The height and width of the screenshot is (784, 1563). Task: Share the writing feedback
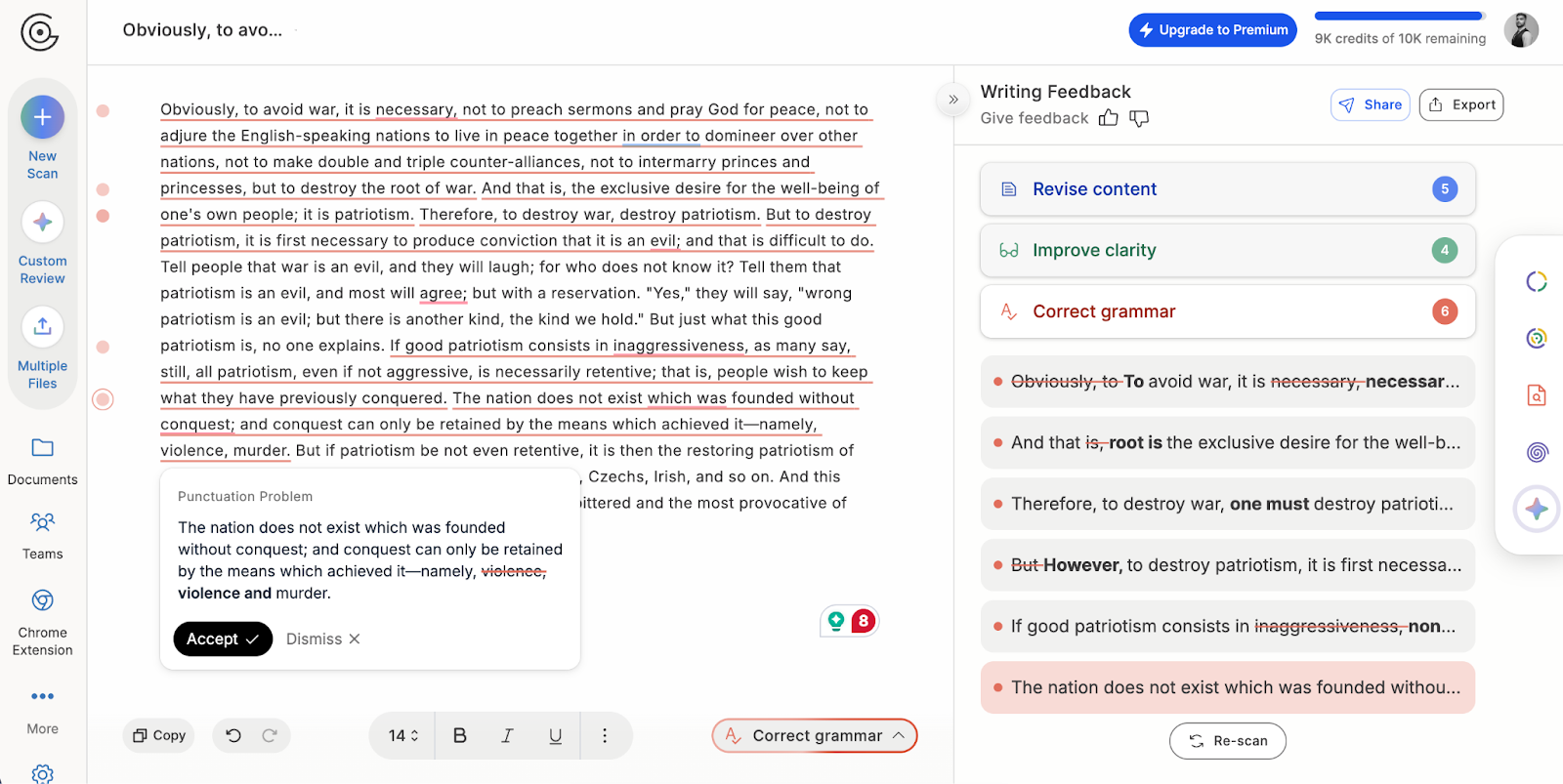pyautogui.click(x=1371, y=105)
